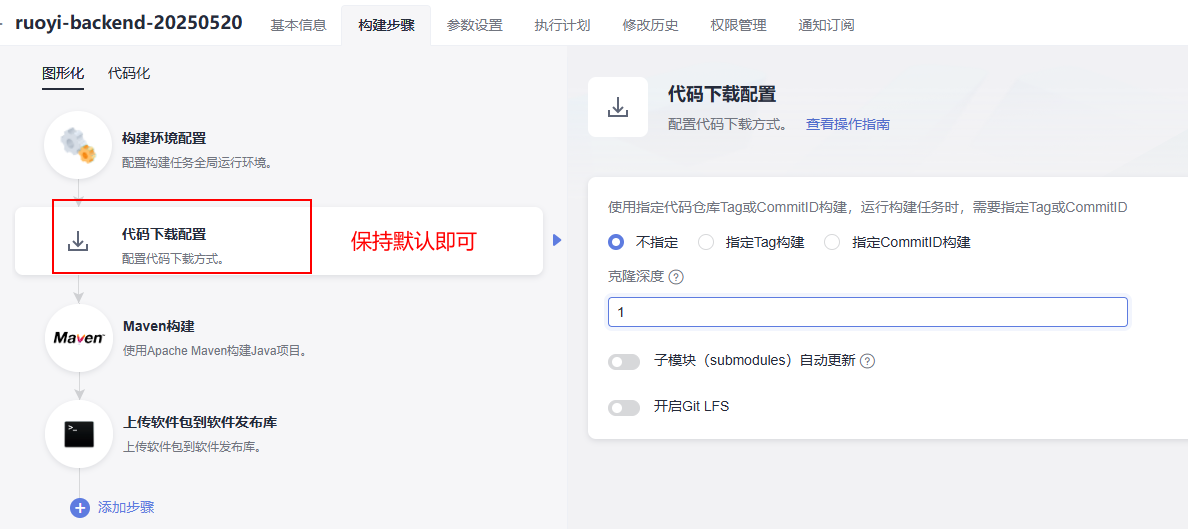Viewport: 1188px width, 529px height.
Task: Click help icon beside 子模块自动更新
Action: point(868,362)
